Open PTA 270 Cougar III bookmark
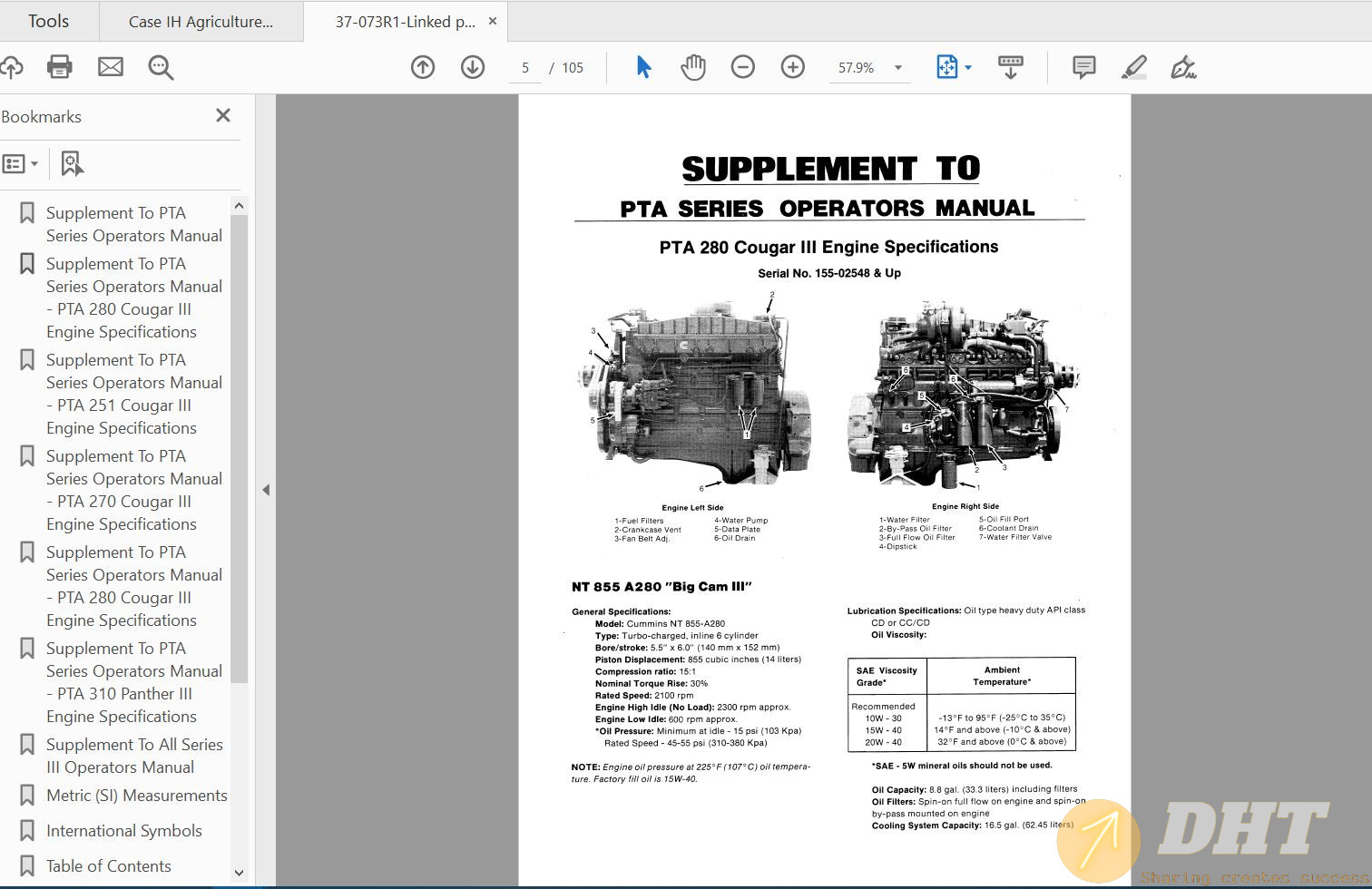Screen dimensions: 1372x889 point(134,490)
